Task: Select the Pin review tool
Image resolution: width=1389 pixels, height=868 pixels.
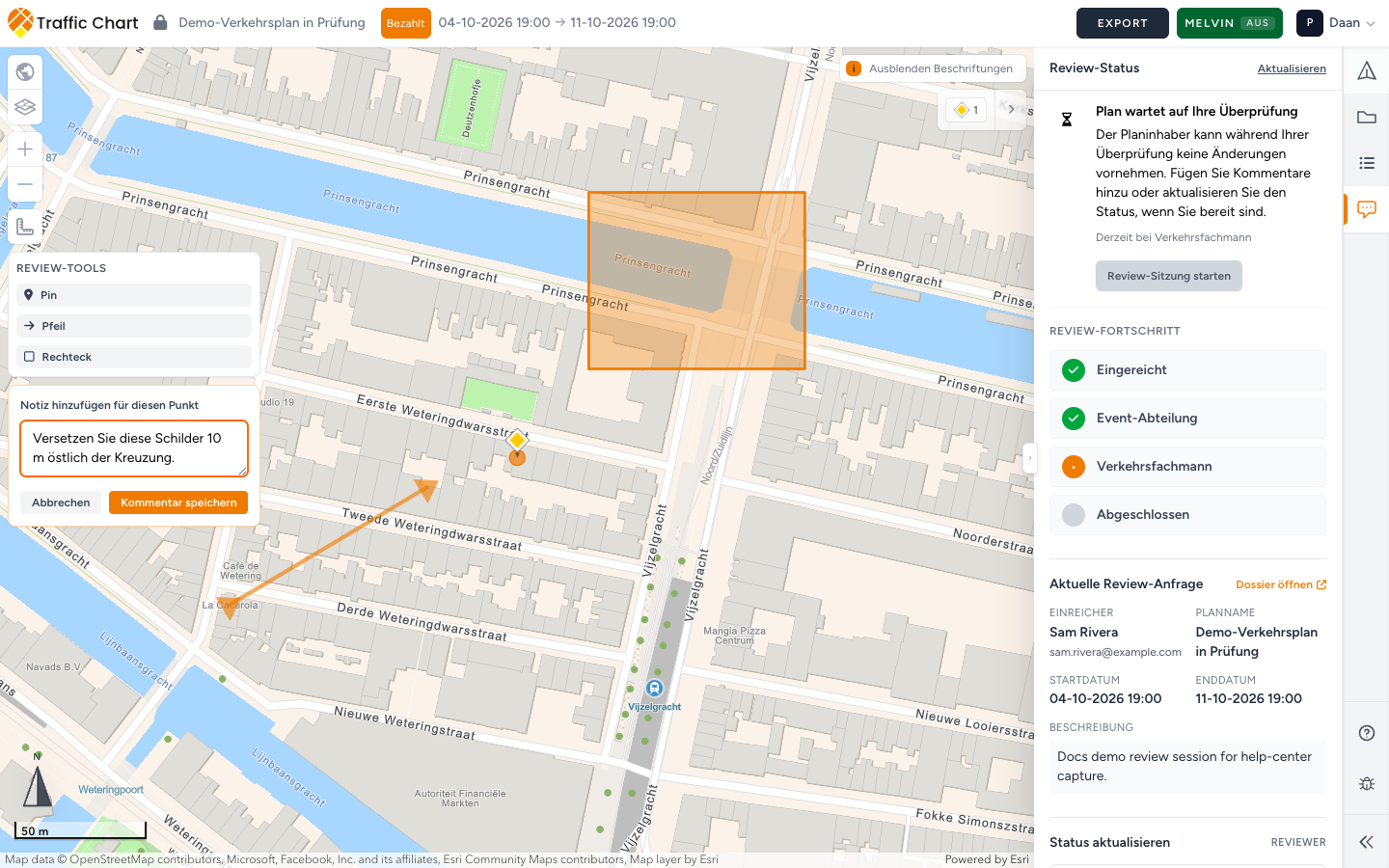Action: (x=134, y=295)
